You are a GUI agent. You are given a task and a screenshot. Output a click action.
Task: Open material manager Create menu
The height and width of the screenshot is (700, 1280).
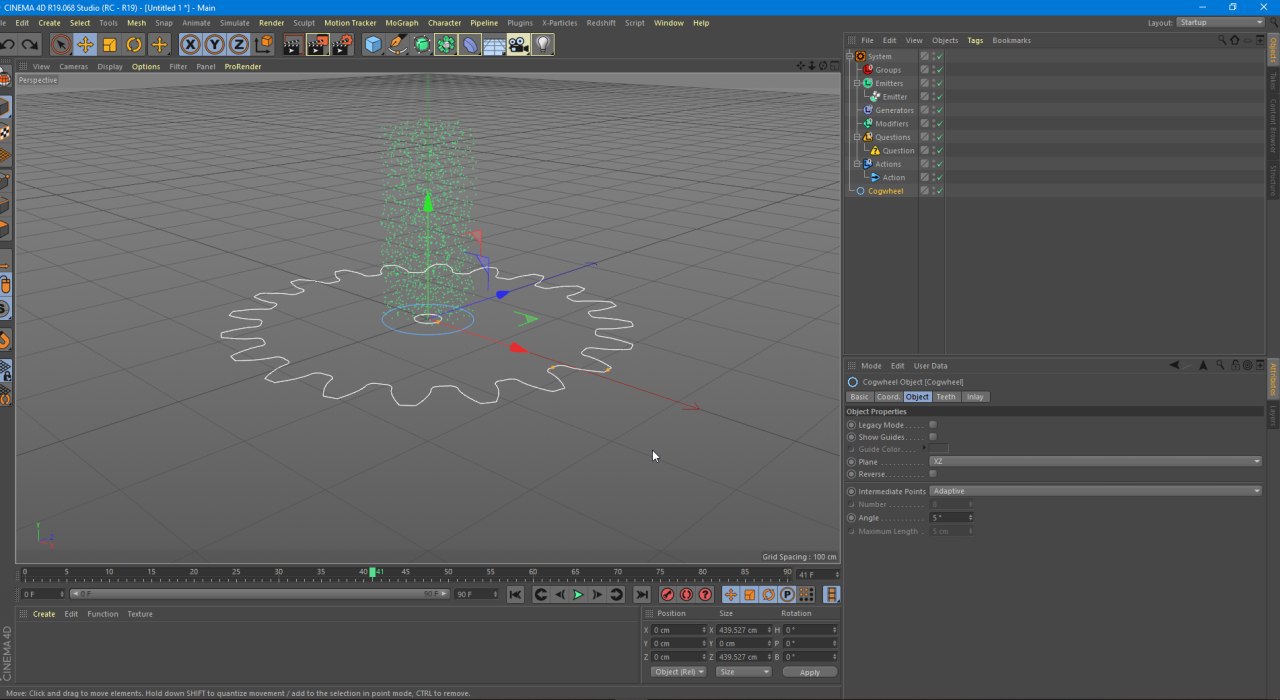tap(44, 614)
